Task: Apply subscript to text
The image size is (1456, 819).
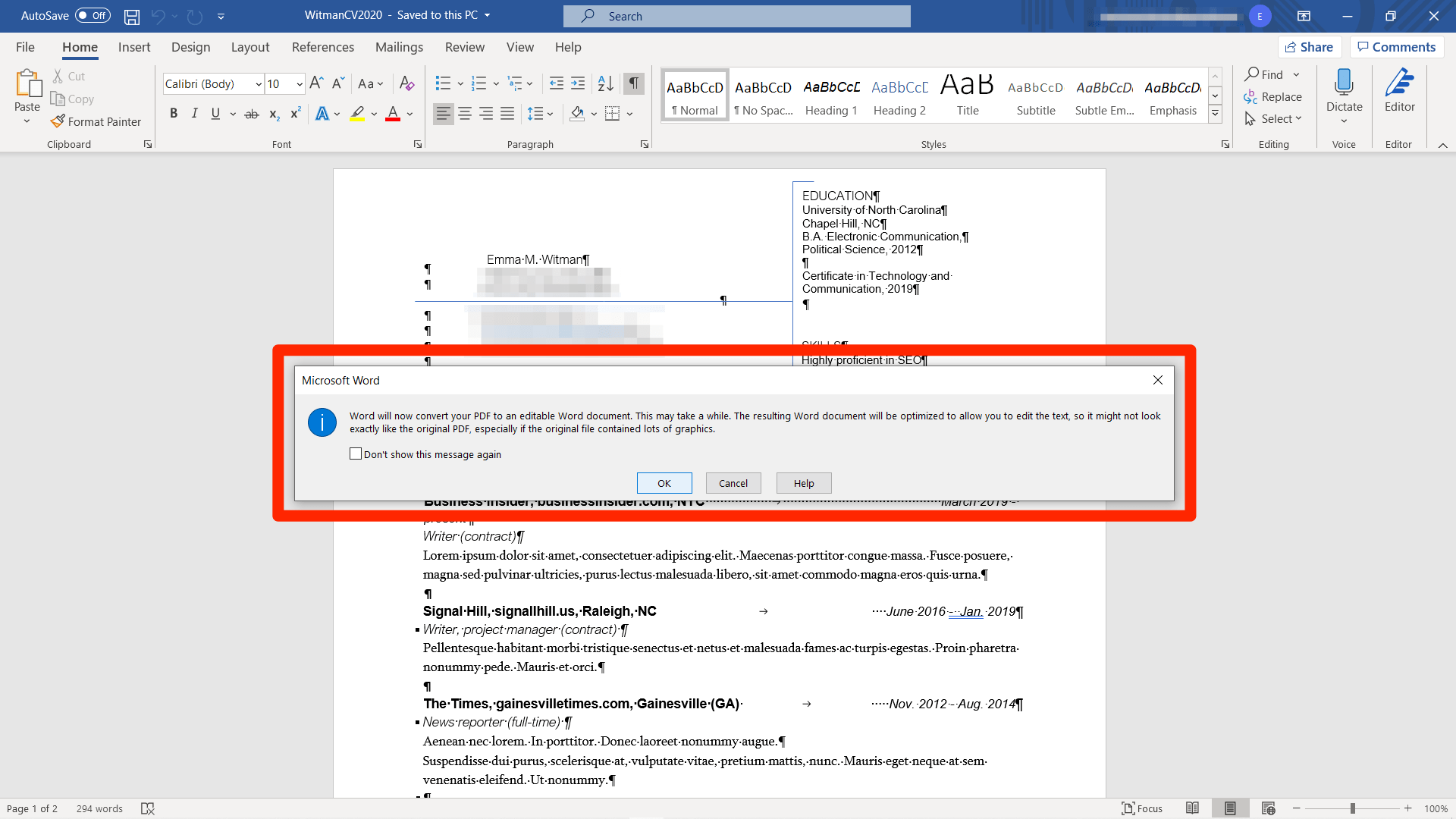Action: (274, 114)
